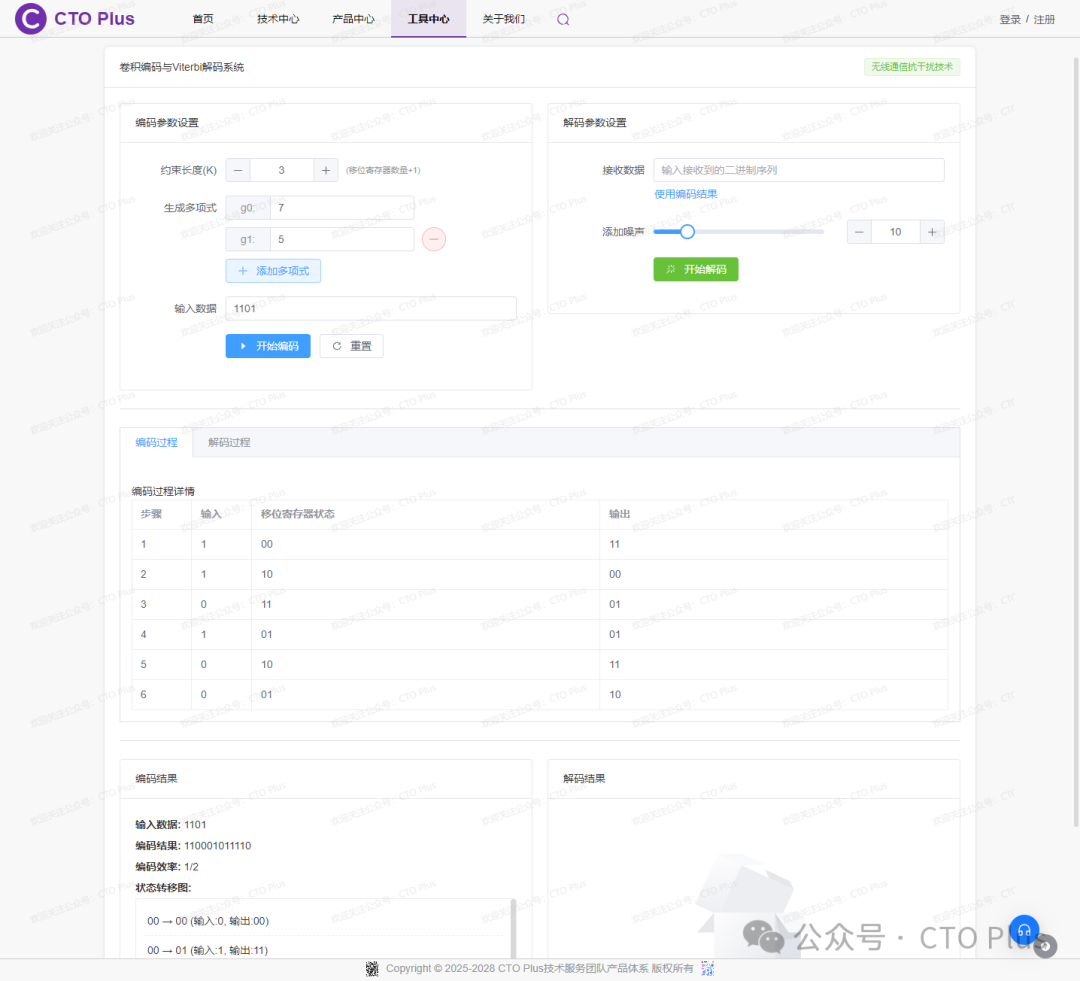Click the 登录 link
Viewport: 1080px width, 981px height.
tap(1010, 19)
